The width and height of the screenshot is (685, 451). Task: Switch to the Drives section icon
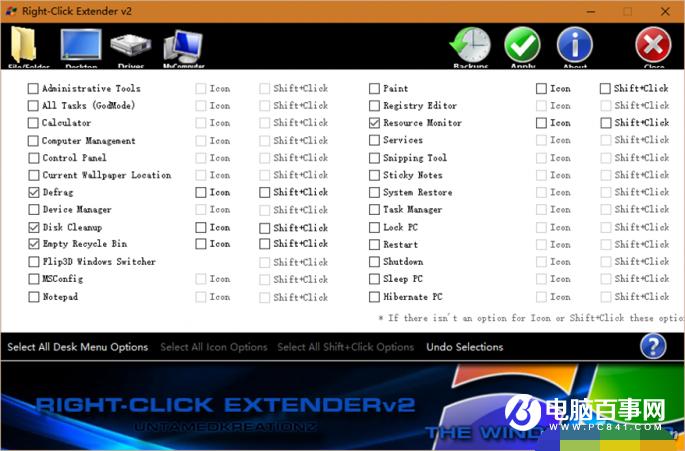click(131, 45)
